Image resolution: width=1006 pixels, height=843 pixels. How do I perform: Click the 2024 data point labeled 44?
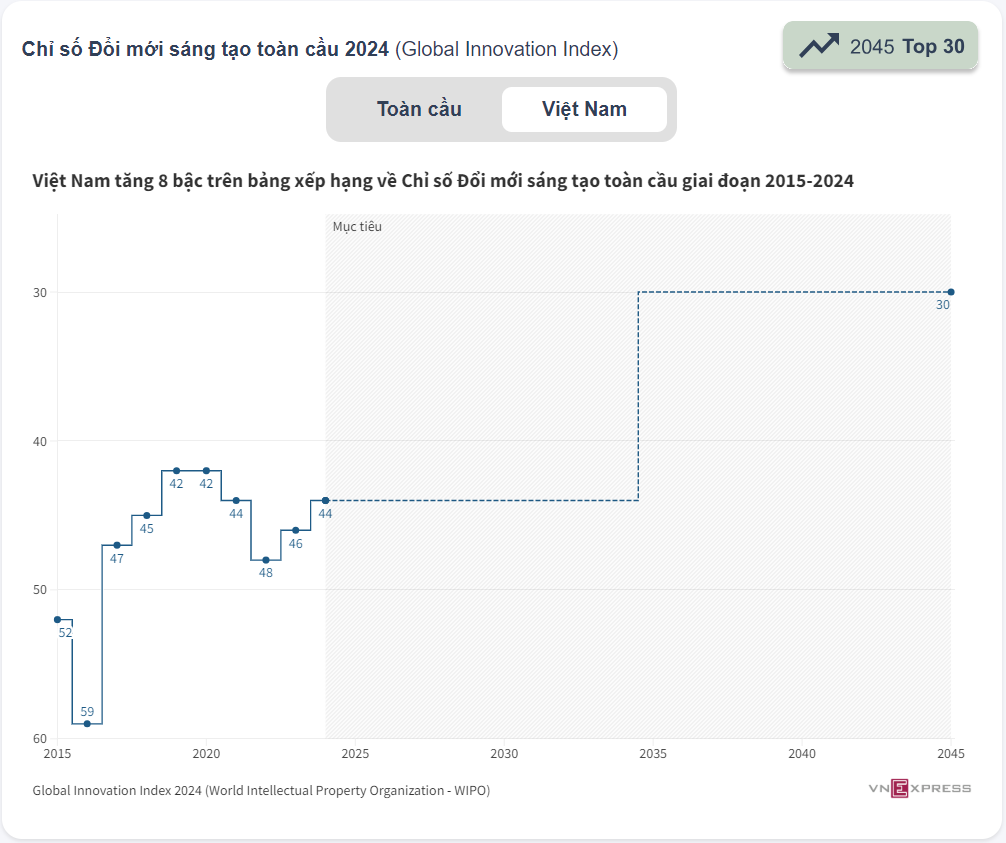[x=325, y=500]
